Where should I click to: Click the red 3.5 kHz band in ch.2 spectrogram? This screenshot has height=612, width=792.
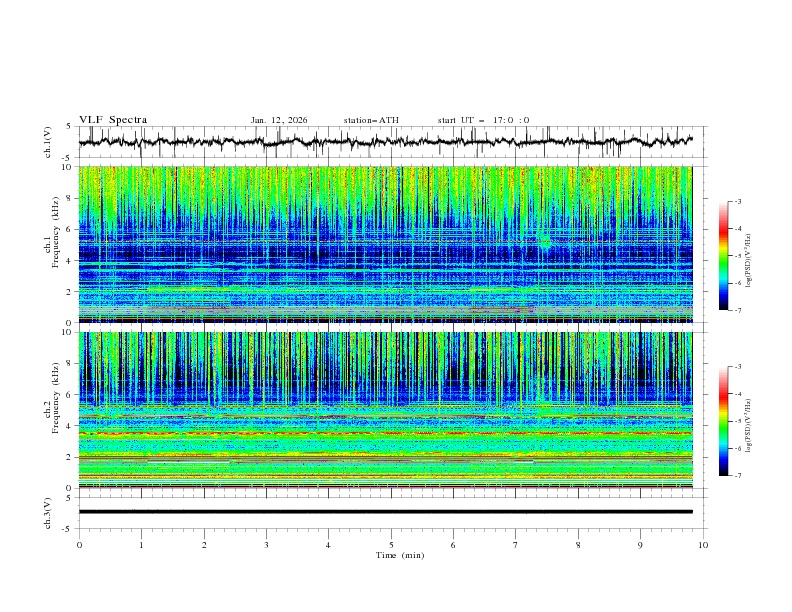pos(386,433)
